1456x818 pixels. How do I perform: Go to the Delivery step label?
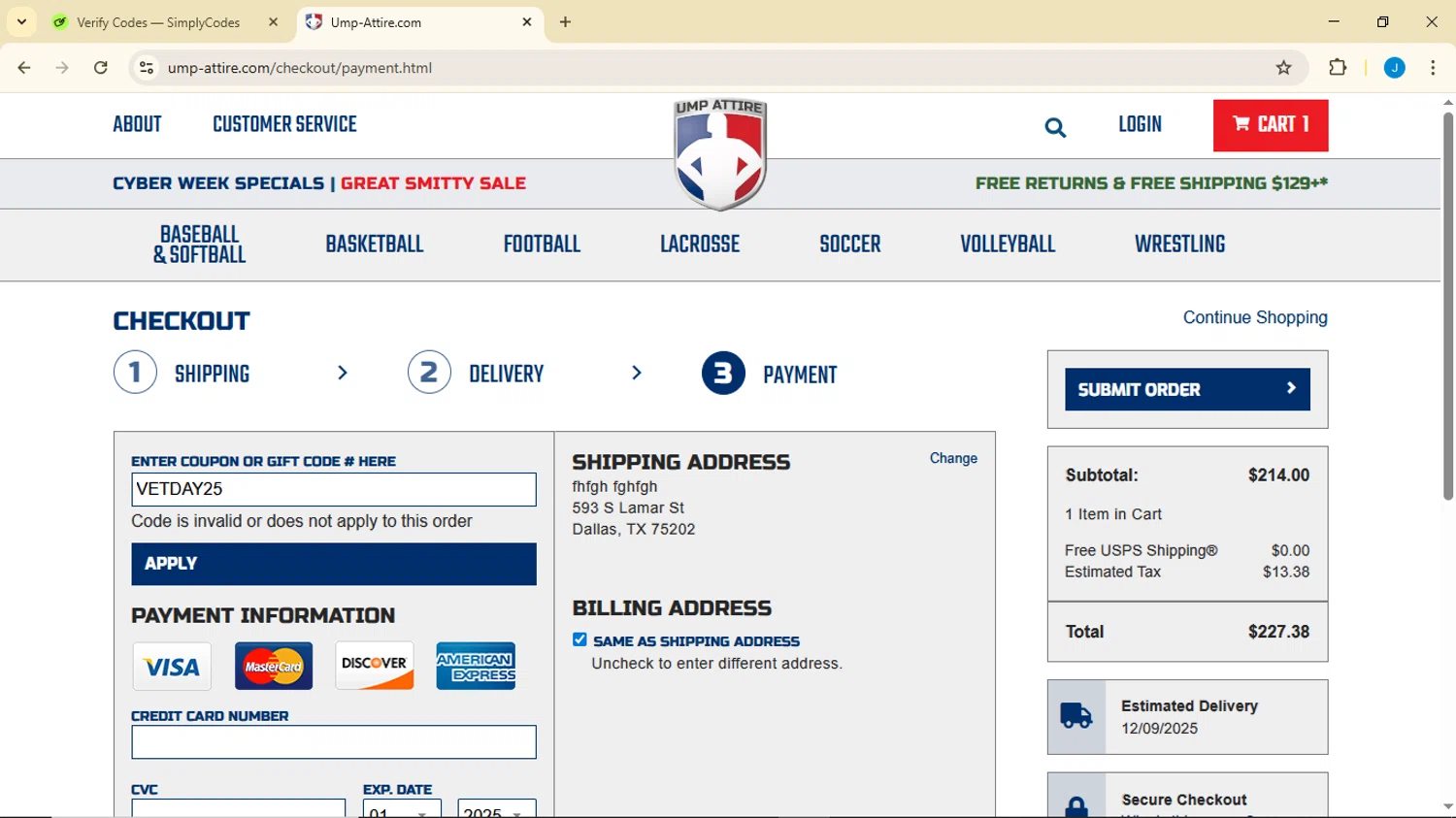click(x=507, y=375)
